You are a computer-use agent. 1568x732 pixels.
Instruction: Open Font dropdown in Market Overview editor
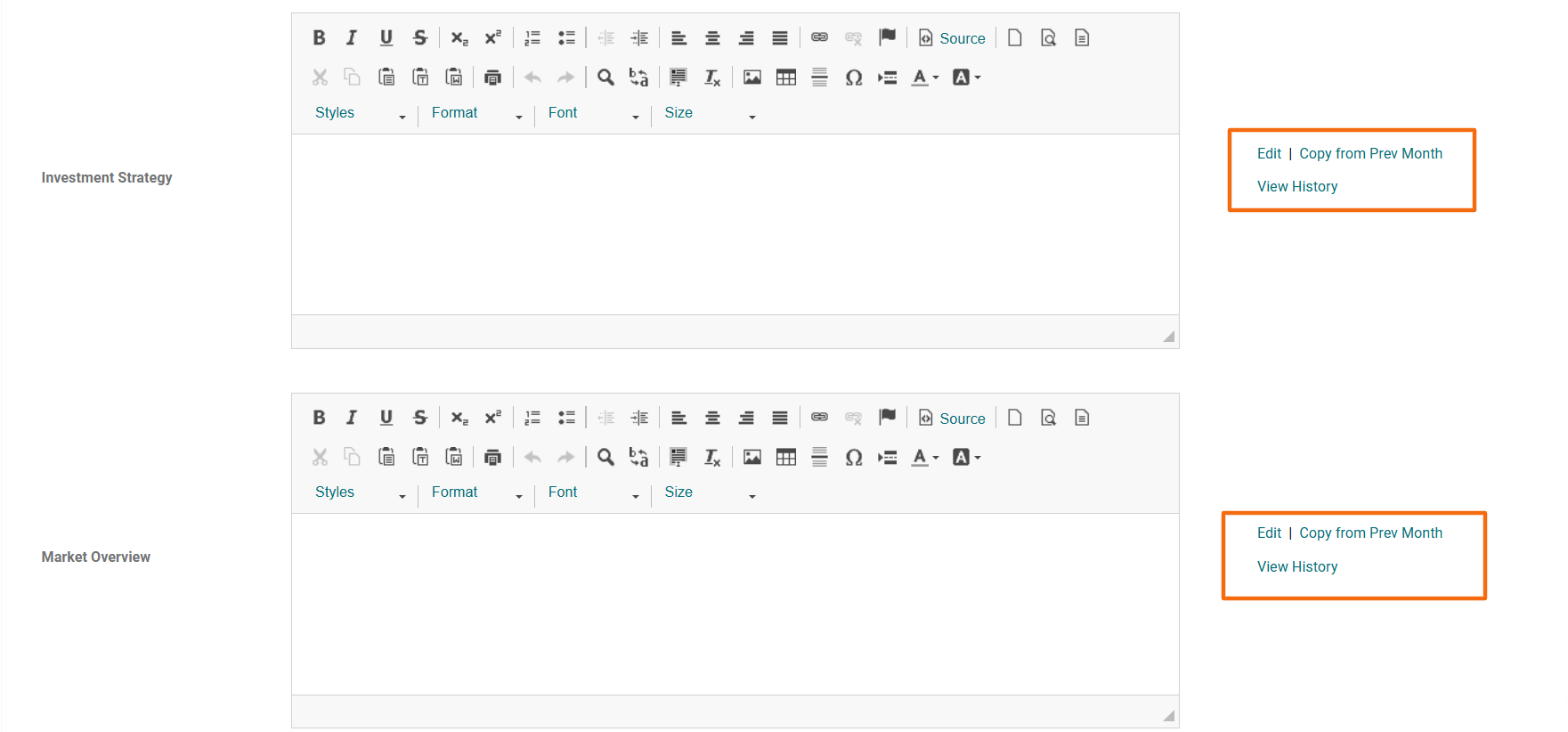pyautogui.click(x=593, y=492)
